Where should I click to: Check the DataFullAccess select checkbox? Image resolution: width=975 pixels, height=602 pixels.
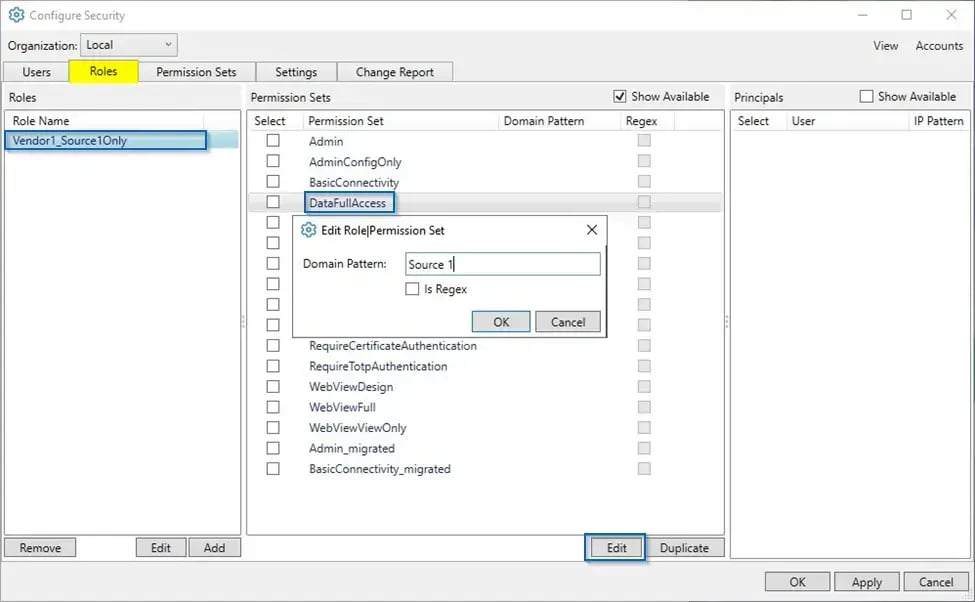click(x=273, y=202)
